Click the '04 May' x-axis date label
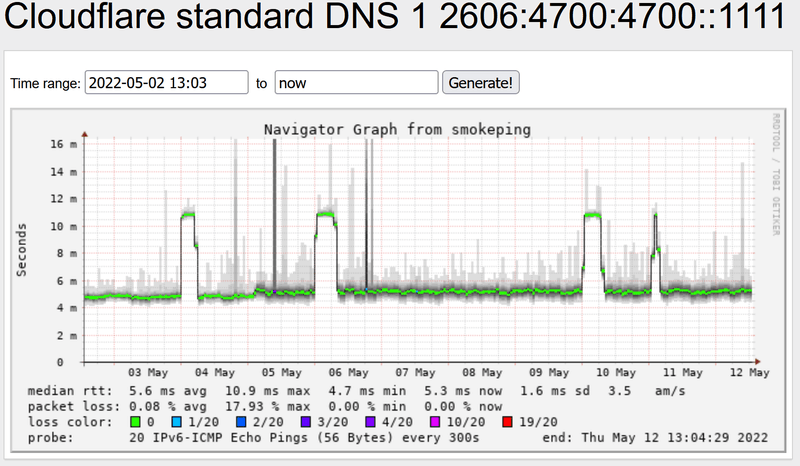The width and height of the screenshot is (800, 466). pyautogui.click(x=215, y=373)
